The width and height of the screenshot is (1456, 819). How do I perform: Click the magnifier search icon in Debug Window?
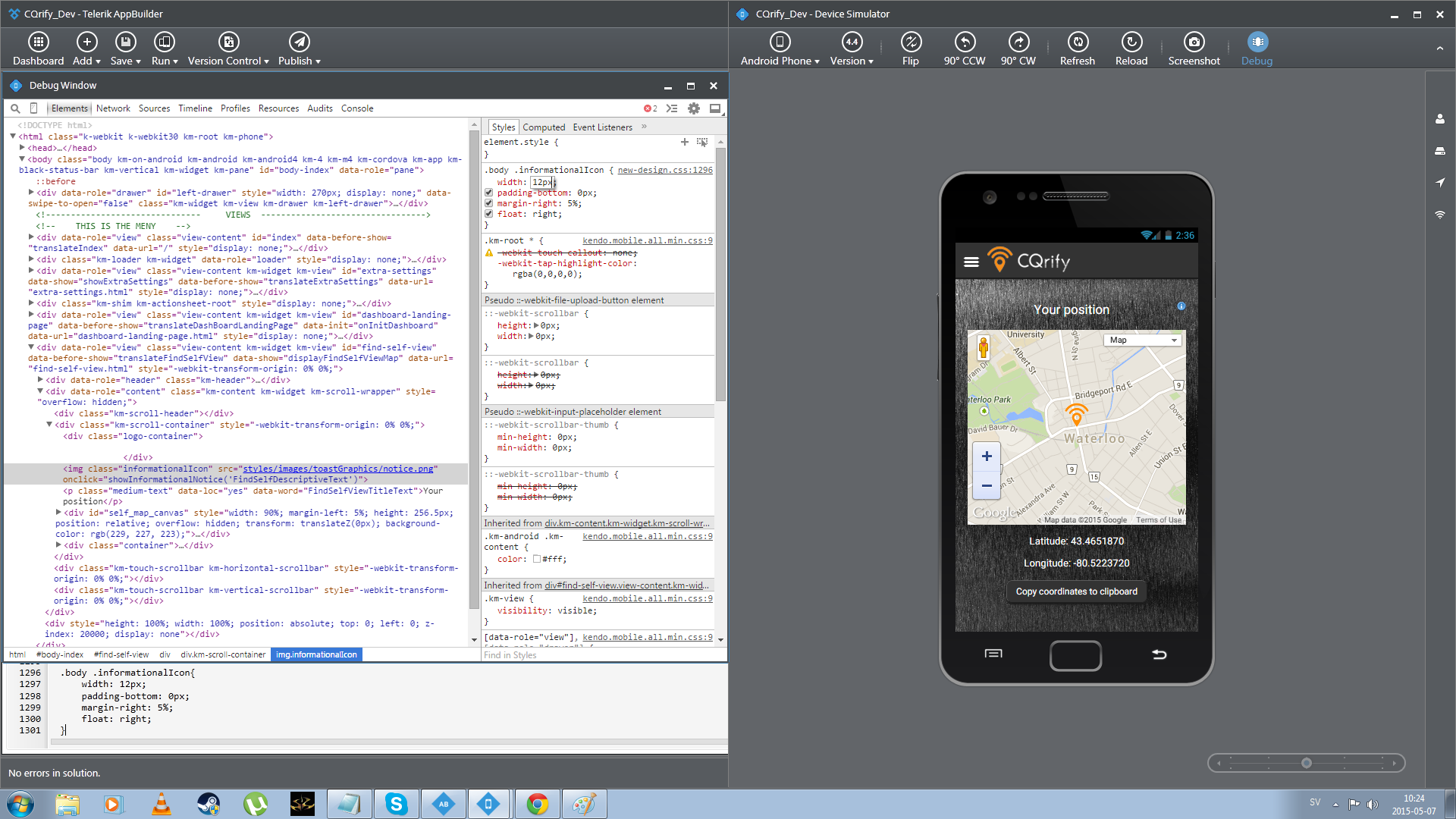point(15,108)
